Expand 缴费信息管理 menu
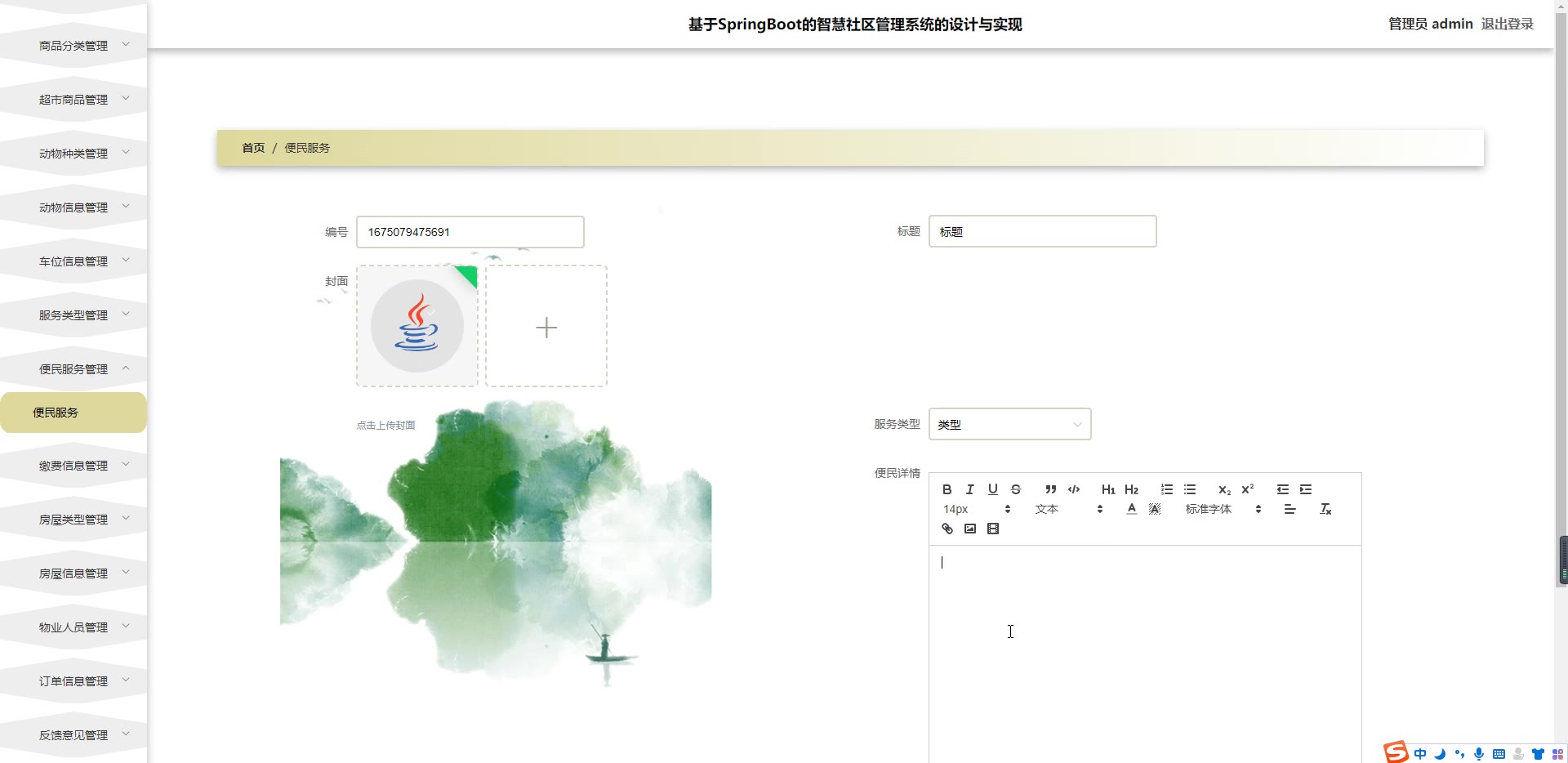This screenshot has height=763, width=1568. [x=73, y=466]
